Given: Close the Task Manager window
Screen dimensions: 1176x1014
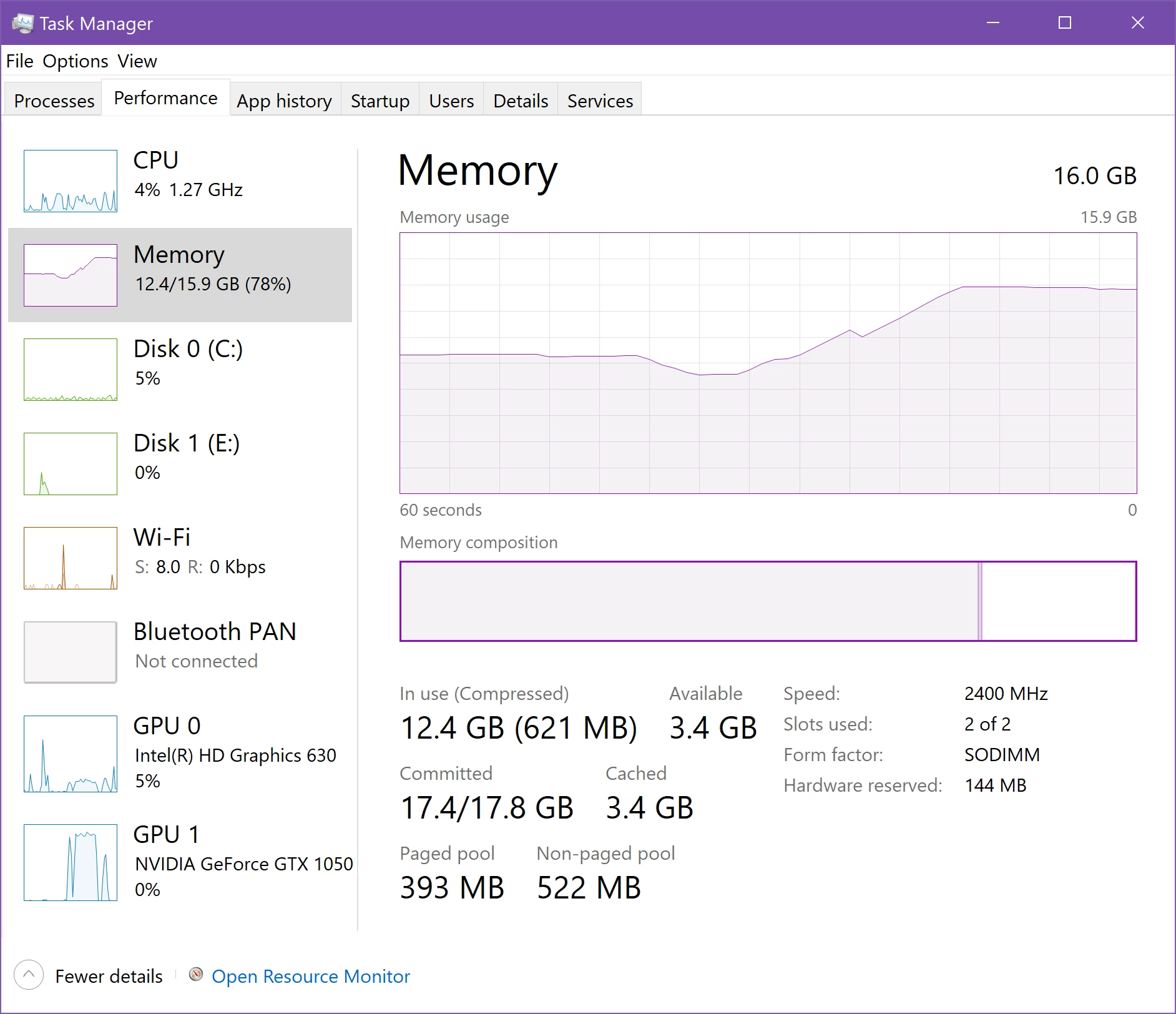Looking at the screenshot, I should pos(1137,22).
